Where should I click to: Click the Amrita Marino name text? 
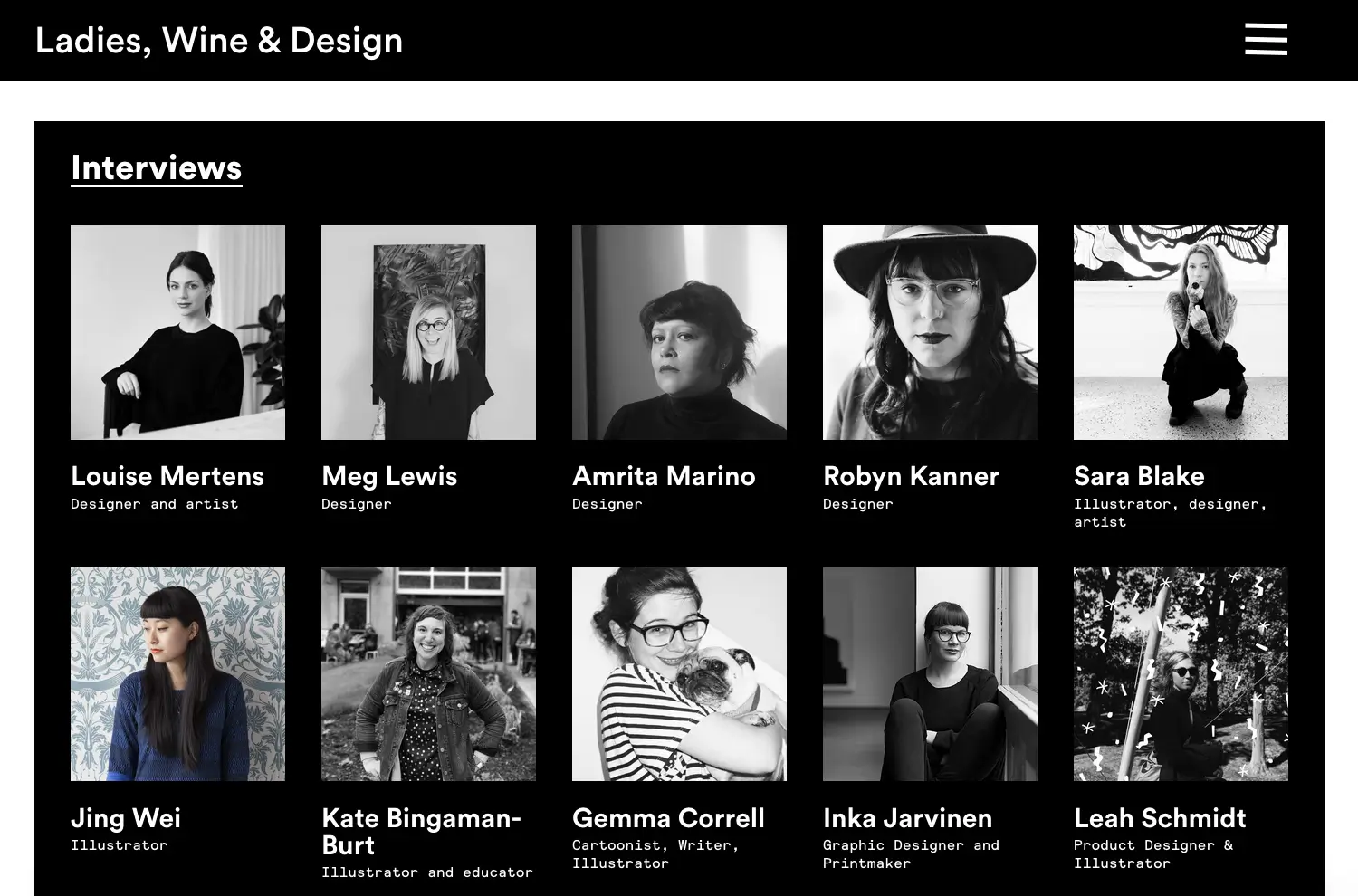(x=664, y=476)
